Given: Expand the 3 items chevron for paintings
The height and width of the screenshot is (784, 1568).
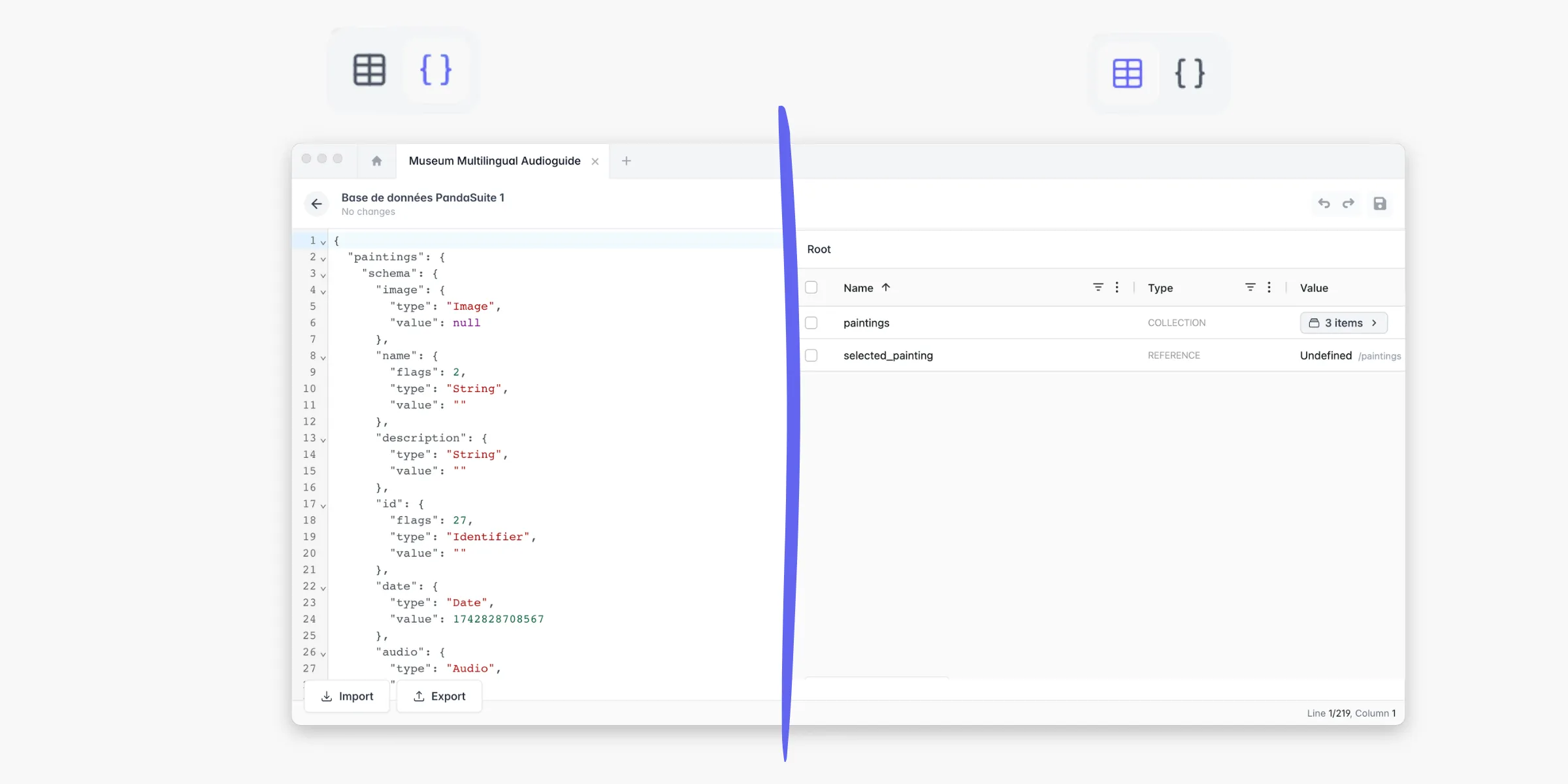Looking at the screenshot, I should [x=1375, y=323].
